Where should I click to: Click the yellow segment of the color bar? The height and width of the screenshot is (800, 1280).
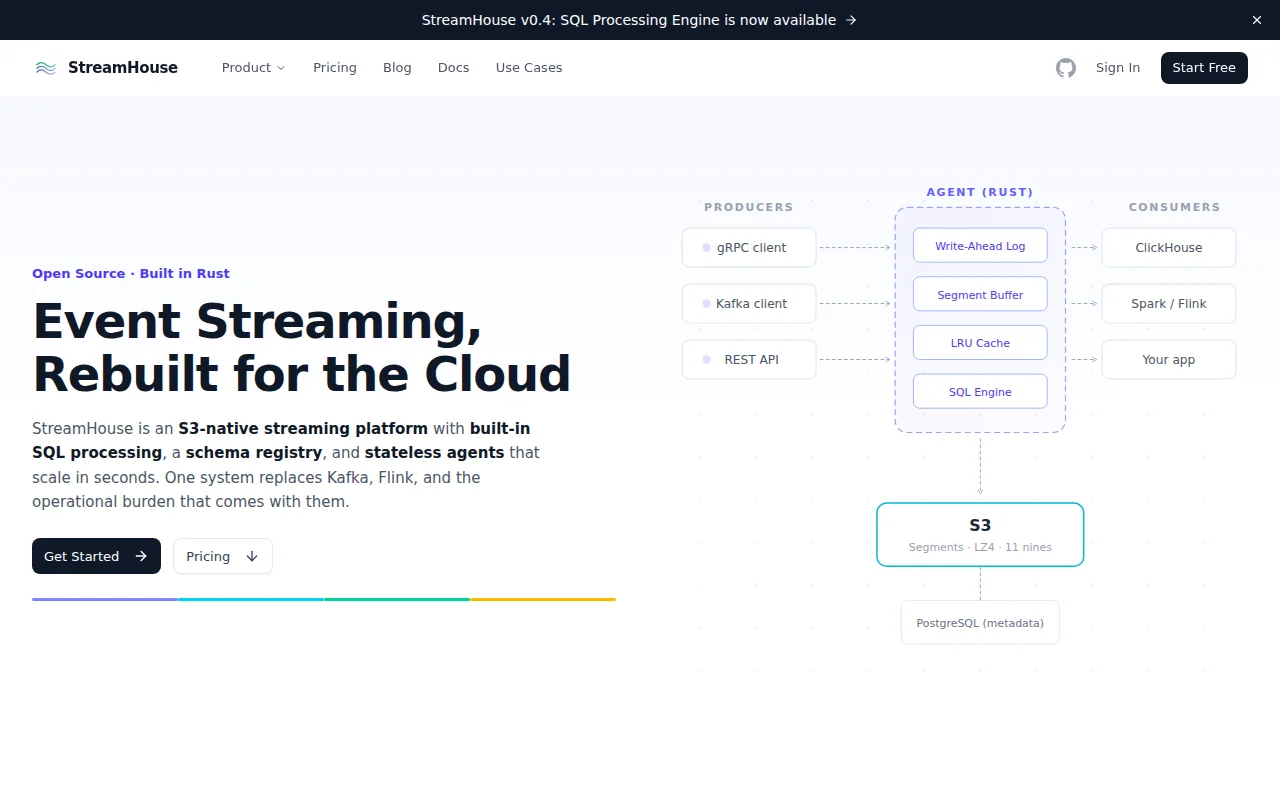(543, 599)
